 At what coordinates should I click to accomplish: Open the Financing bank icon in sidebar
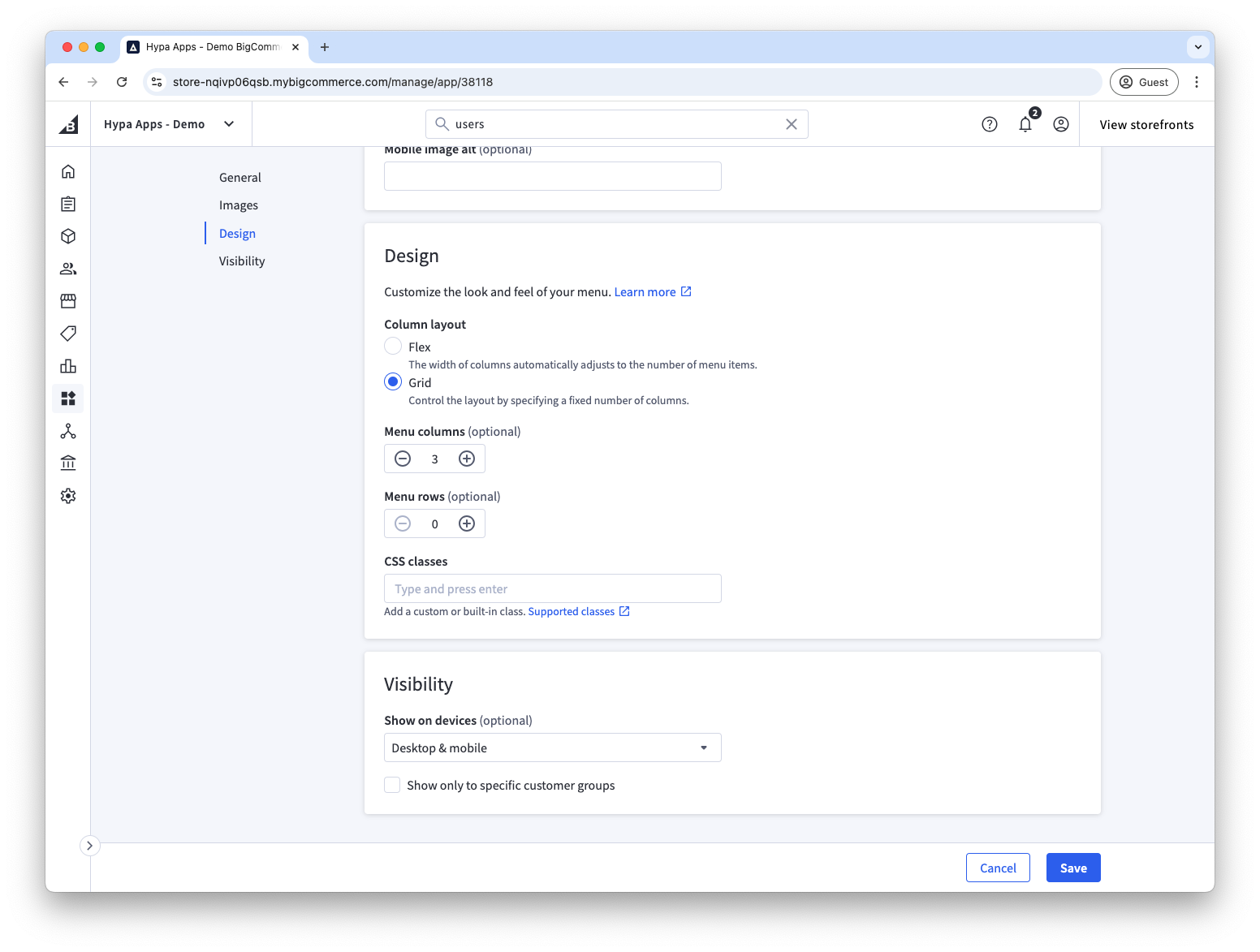coord(68,463)
